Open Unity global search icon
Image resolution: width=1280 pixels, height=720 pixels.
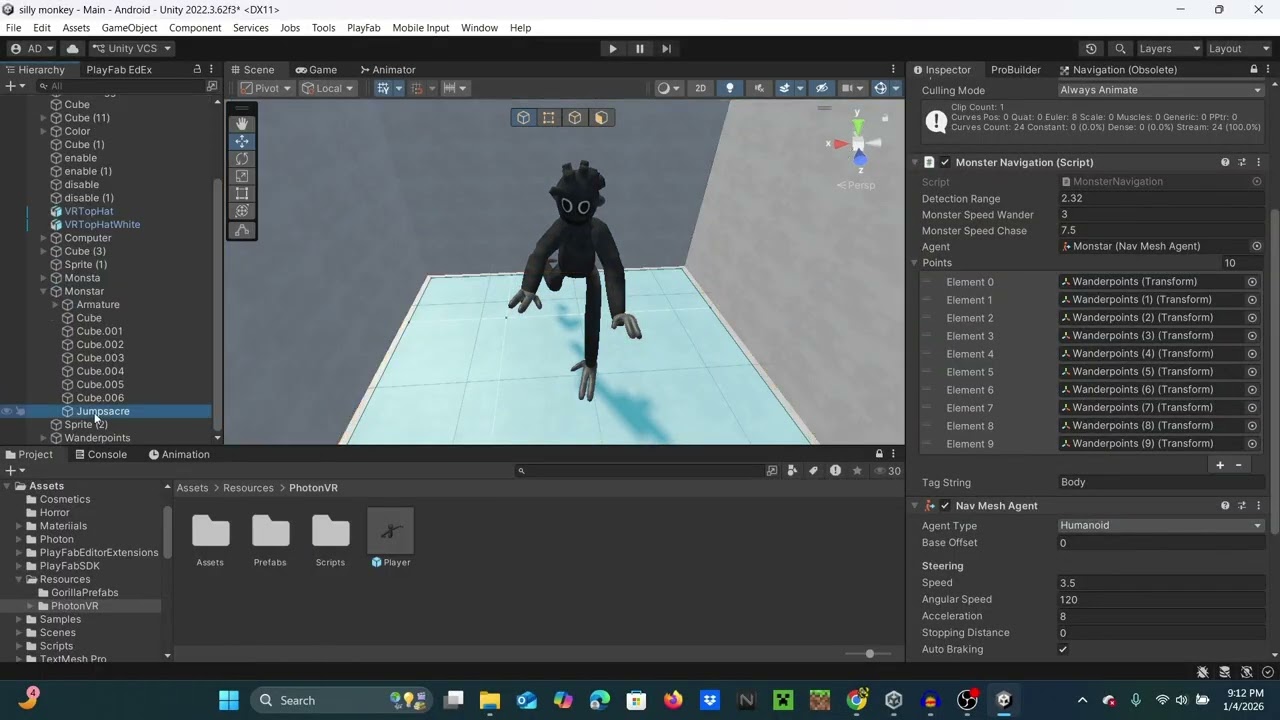(1120, 49)
